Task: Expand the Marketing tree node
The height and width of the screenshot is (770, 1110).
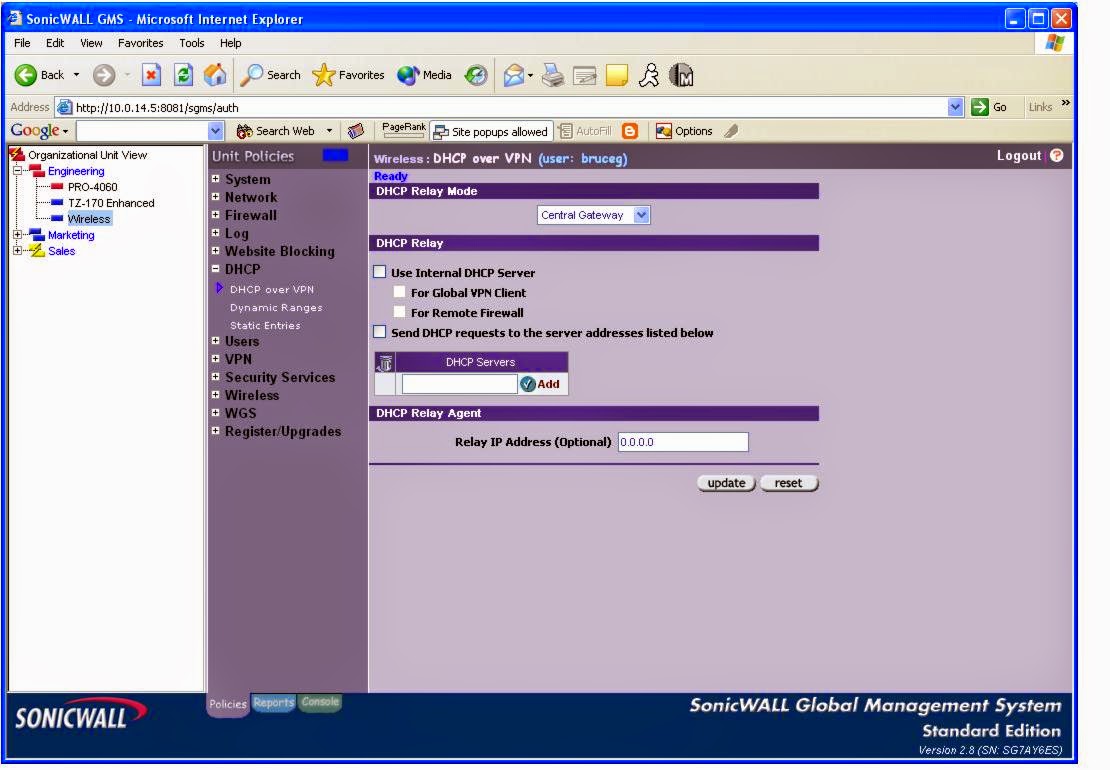Action: click(x=18, y=234)
